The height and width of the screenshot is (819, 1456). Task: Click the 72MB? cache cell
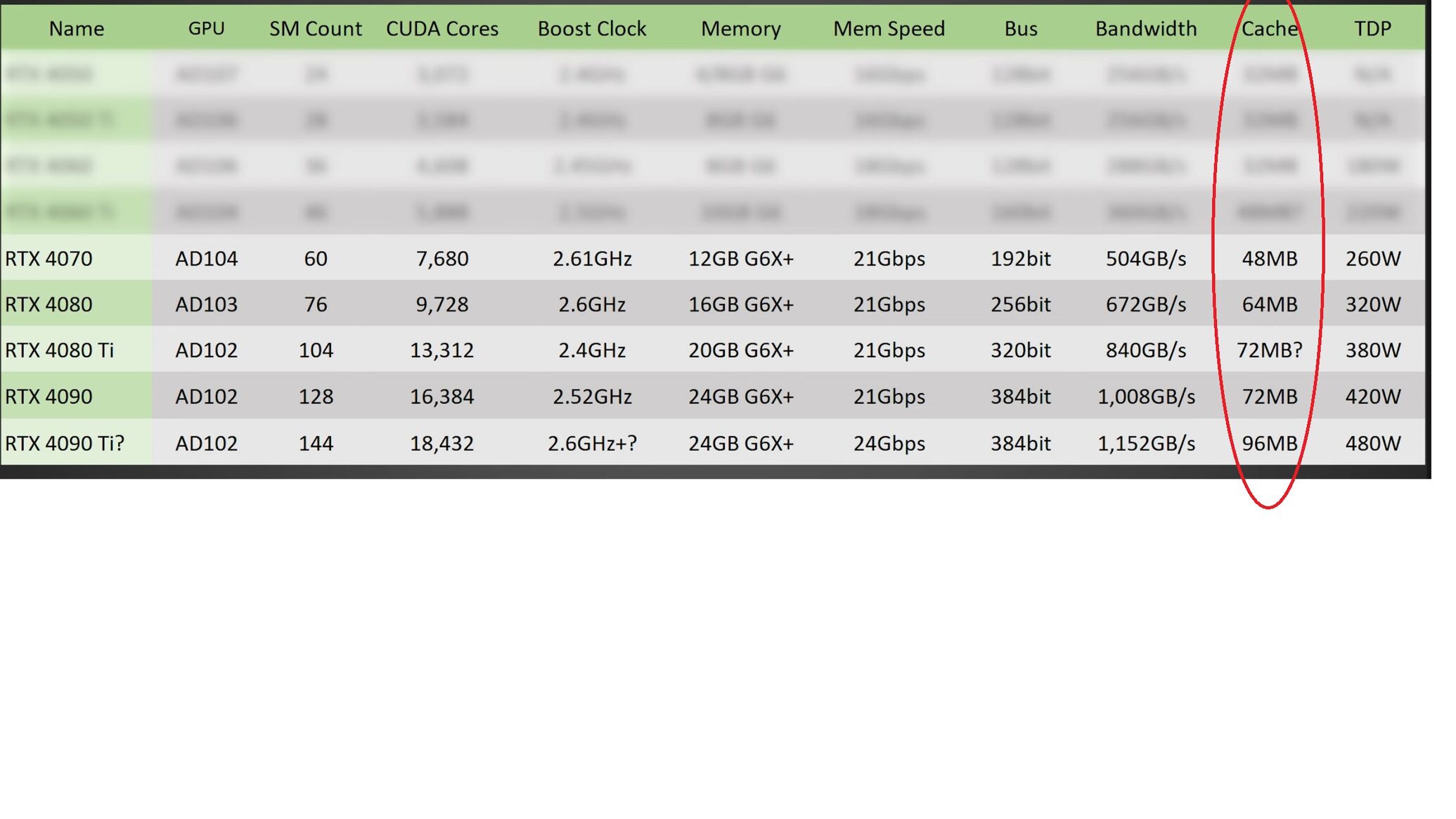tap(1269, 350)
